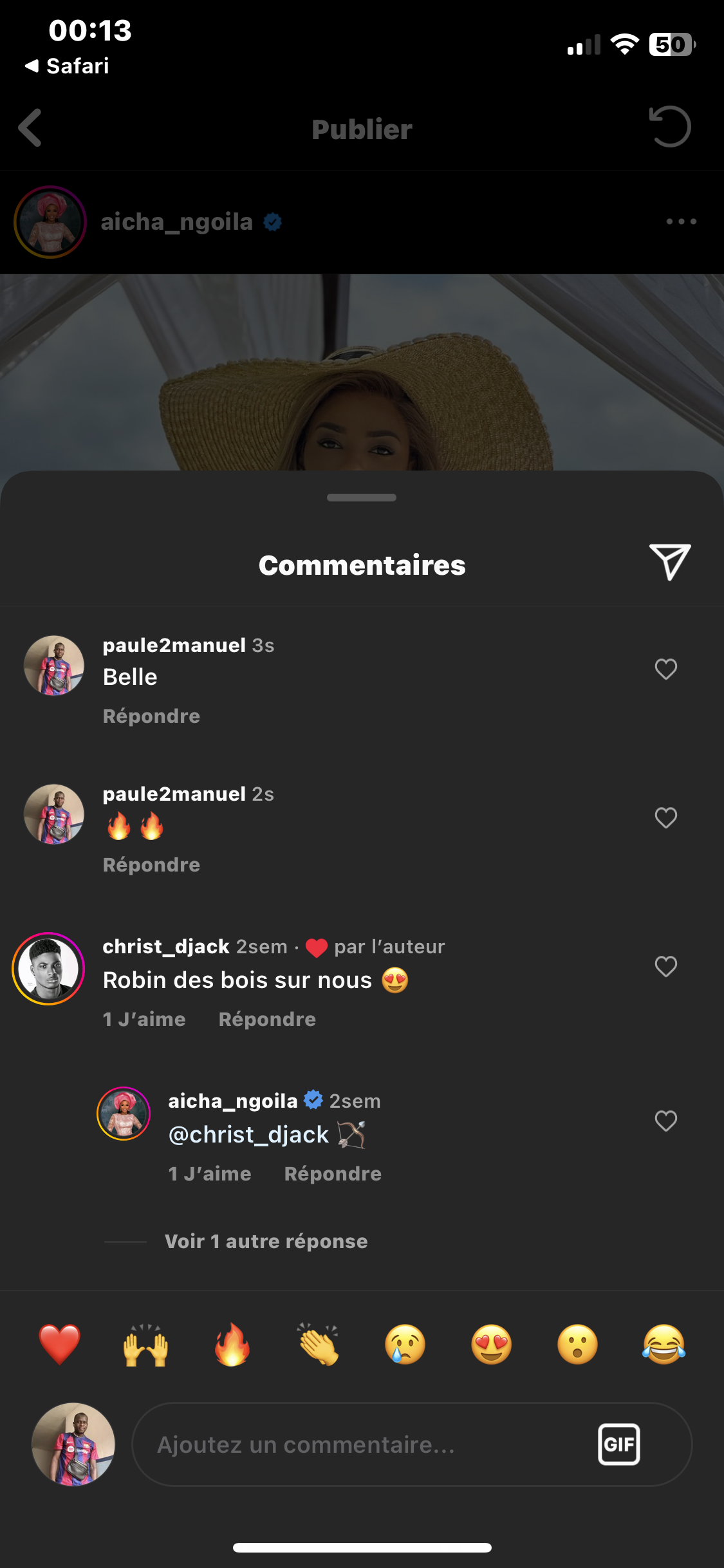This screenshot has height=1568, width=724.
Task: Tap the share paper plane icon
Action: point(670,562)
